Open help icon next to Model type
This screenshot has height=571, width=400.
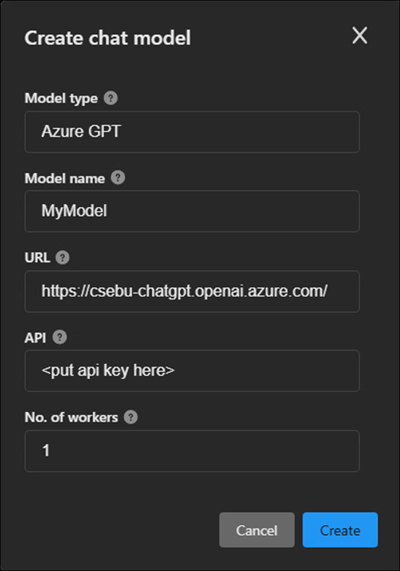pyautogui.click(x=111, y=98)
